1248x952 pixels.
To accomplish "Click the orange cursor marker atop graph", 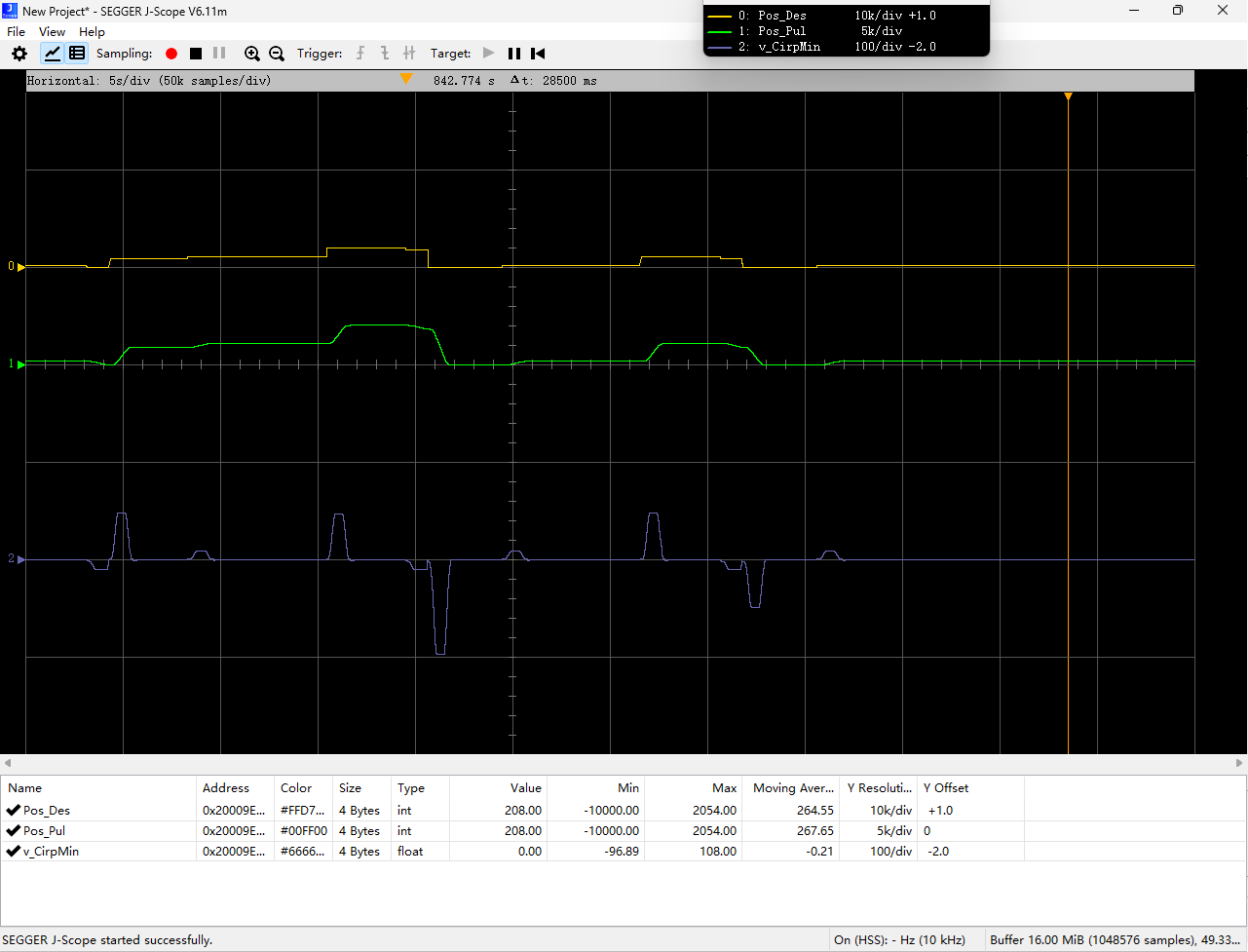I will coord(1069,96).
